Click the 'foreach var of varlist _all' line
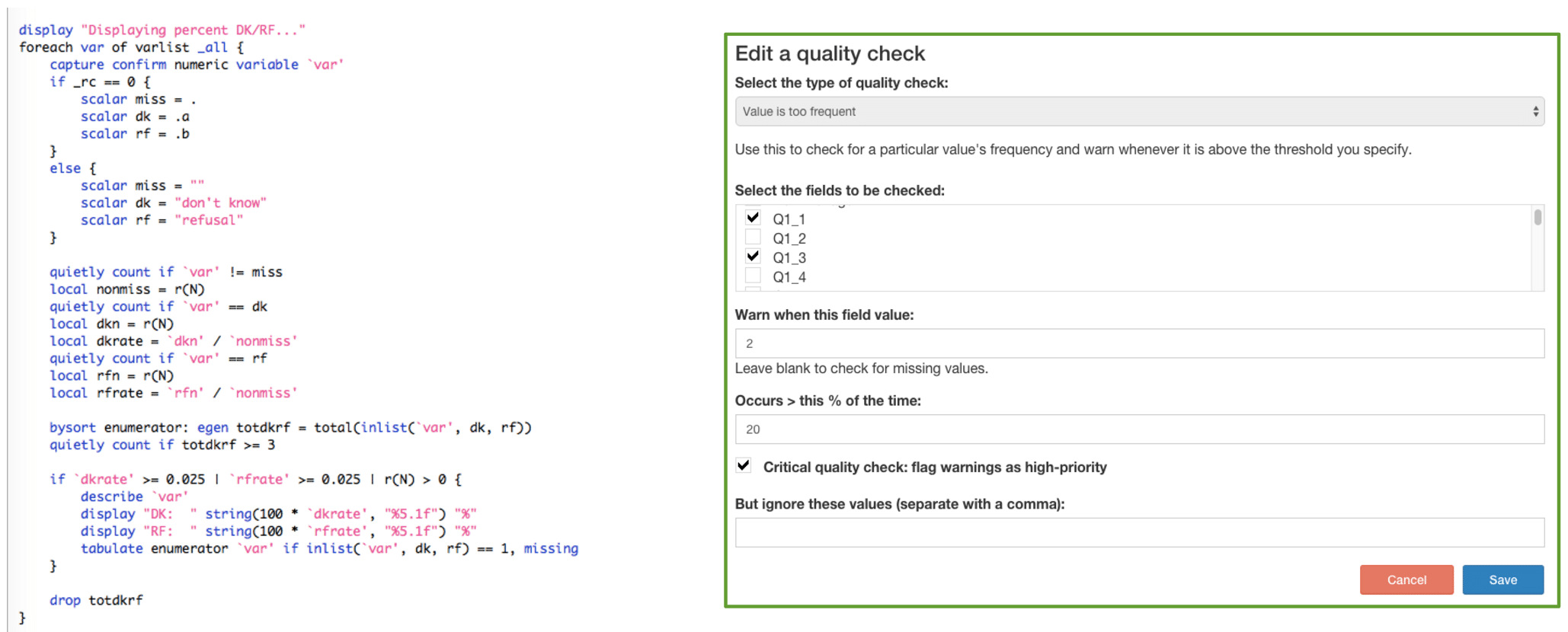 point(131,47)
